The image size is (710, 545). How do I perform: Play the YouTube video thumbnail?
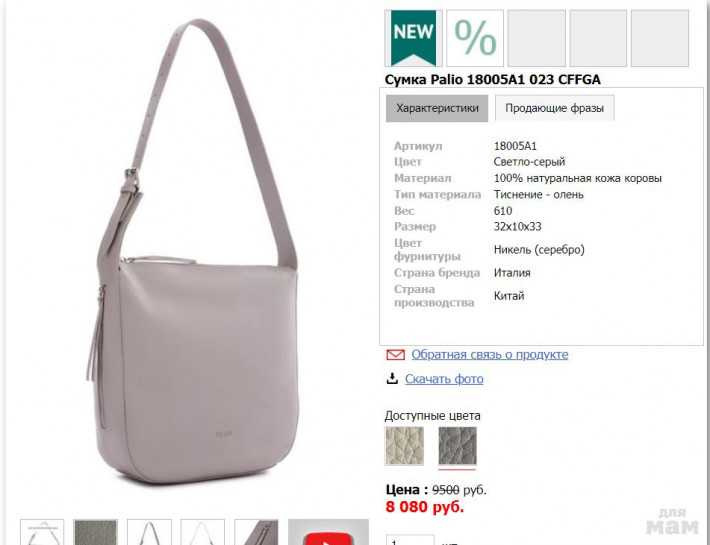(x=329, y=532)
